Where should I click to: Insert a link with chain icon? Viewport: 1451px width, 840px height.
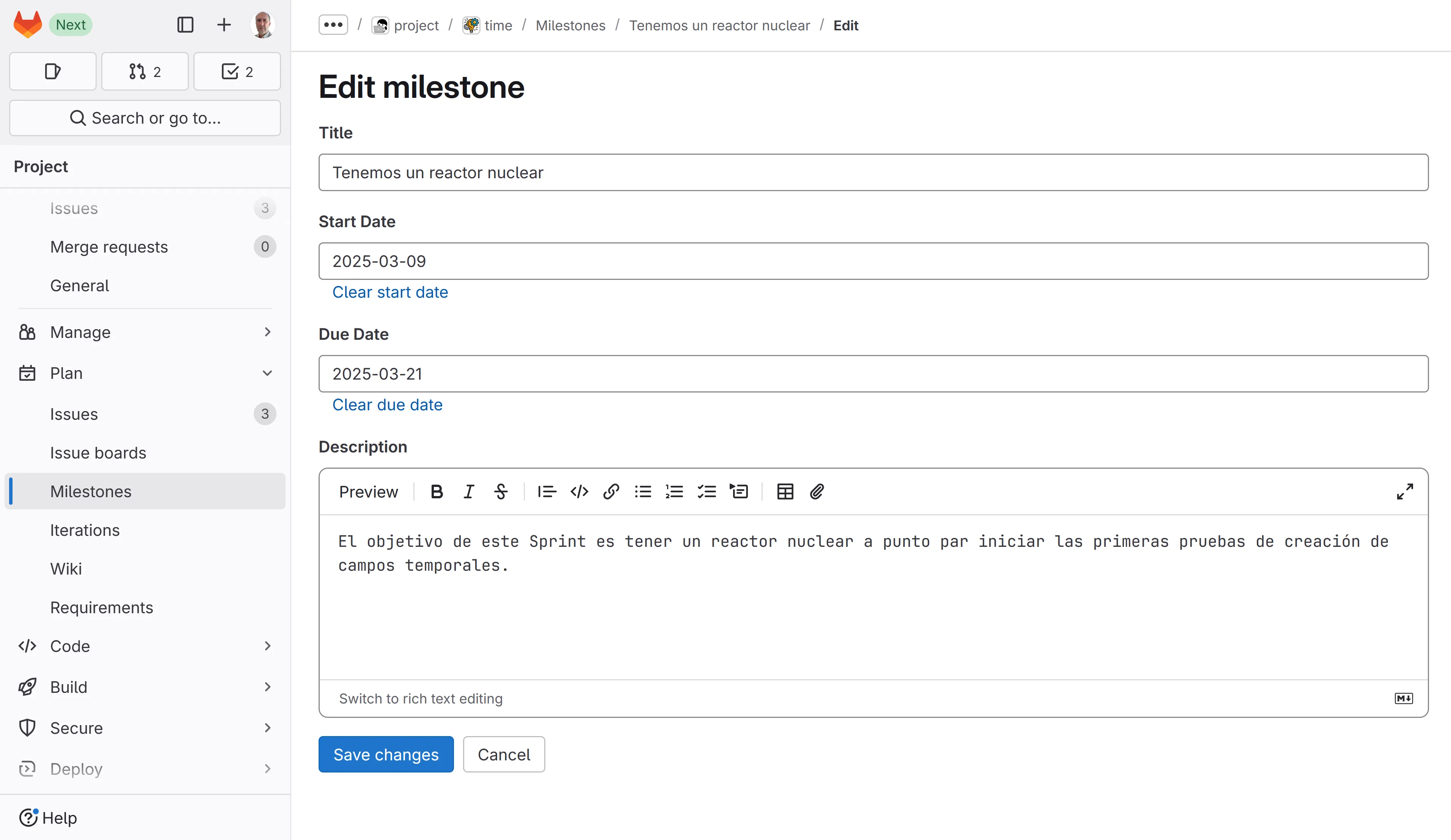point(611,492)
